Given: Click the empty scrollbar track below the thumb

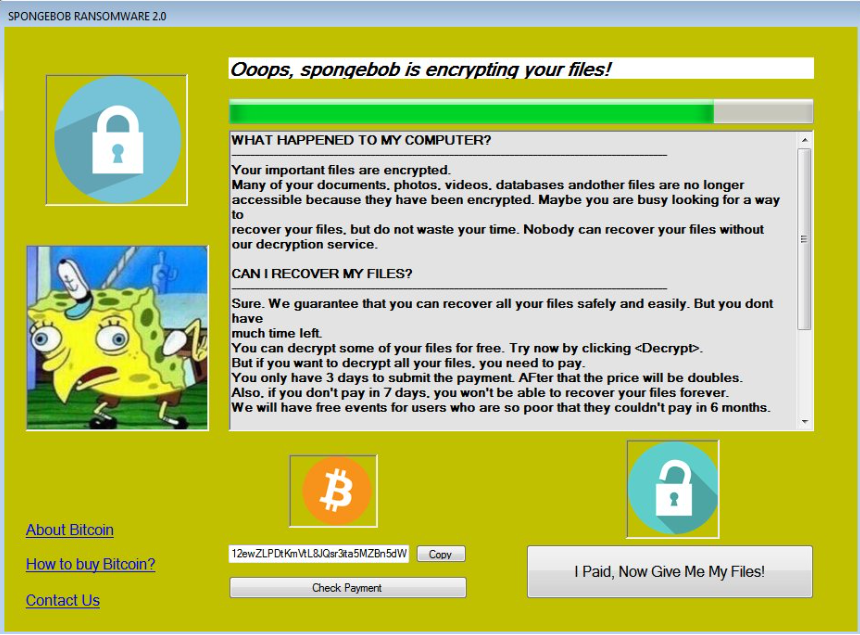Looking at the screenshot, I should pos(805,372).
